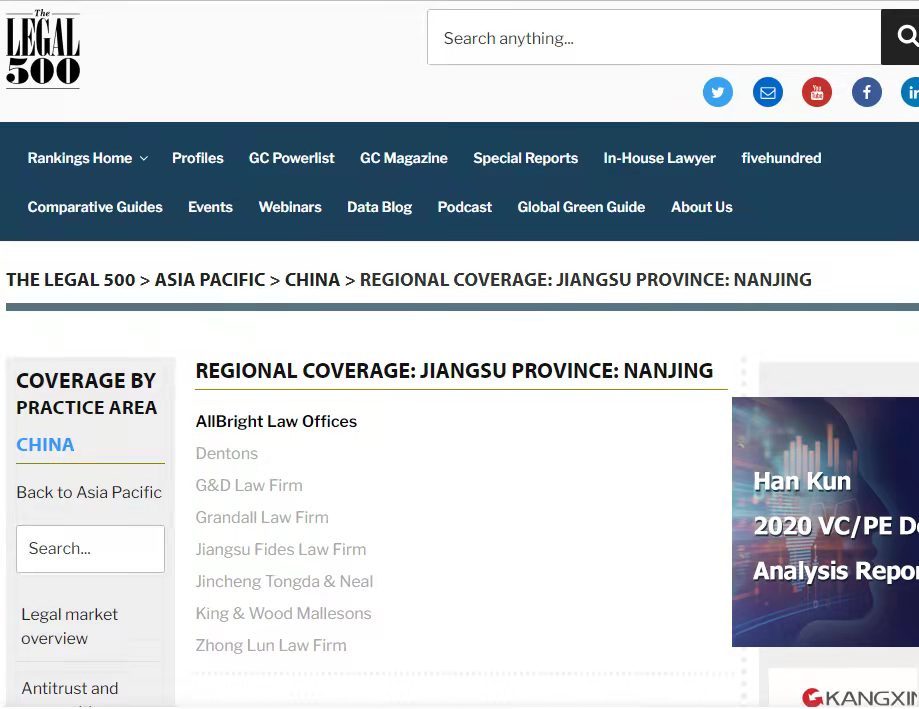The height and width of the screenshot is (709, 919).
Task: Click THE LEGAL 500 breadcrumb link
Action: pyautogui.click(x=71, y=279)
